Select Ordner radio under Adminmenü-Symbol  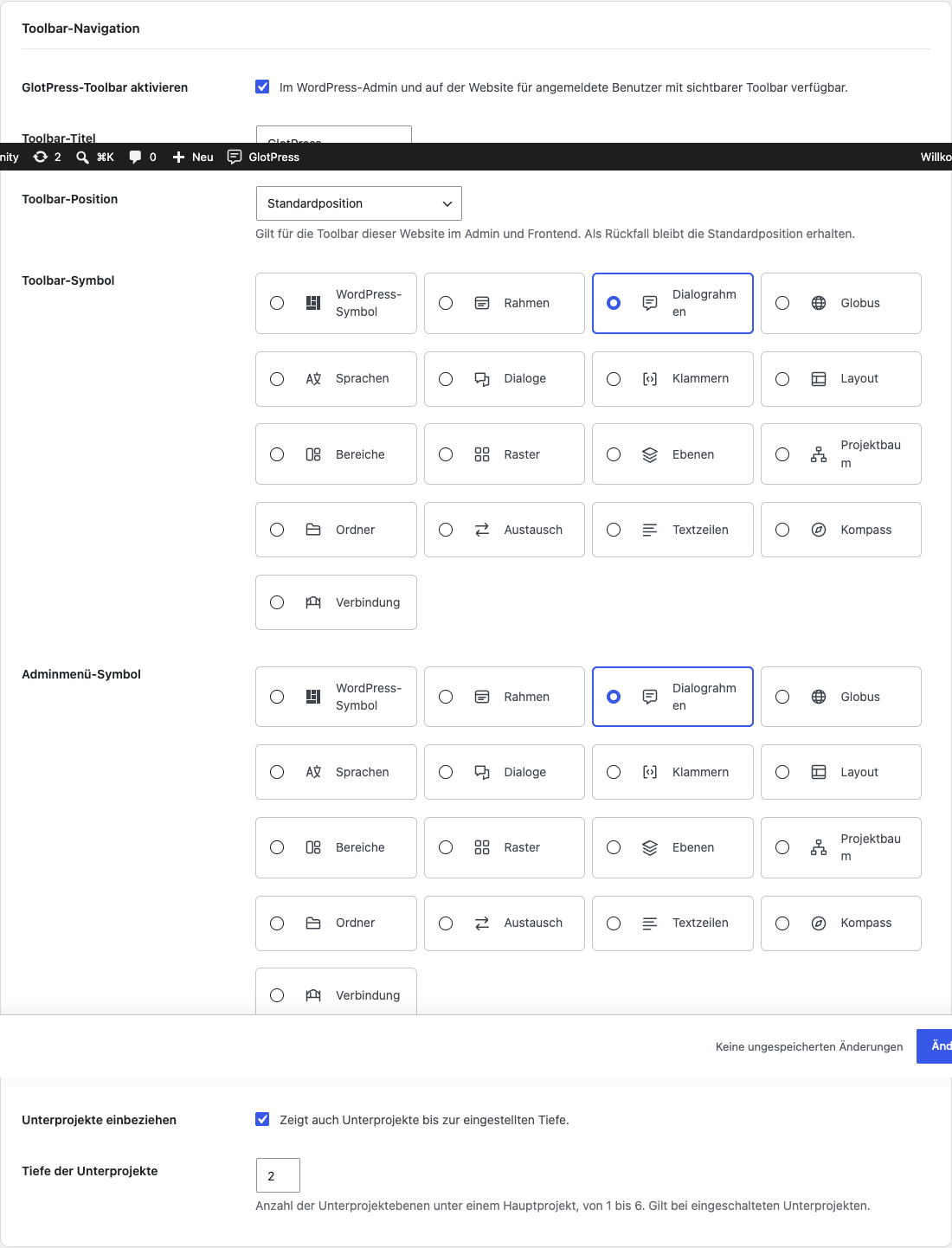[x=277, y=923]
